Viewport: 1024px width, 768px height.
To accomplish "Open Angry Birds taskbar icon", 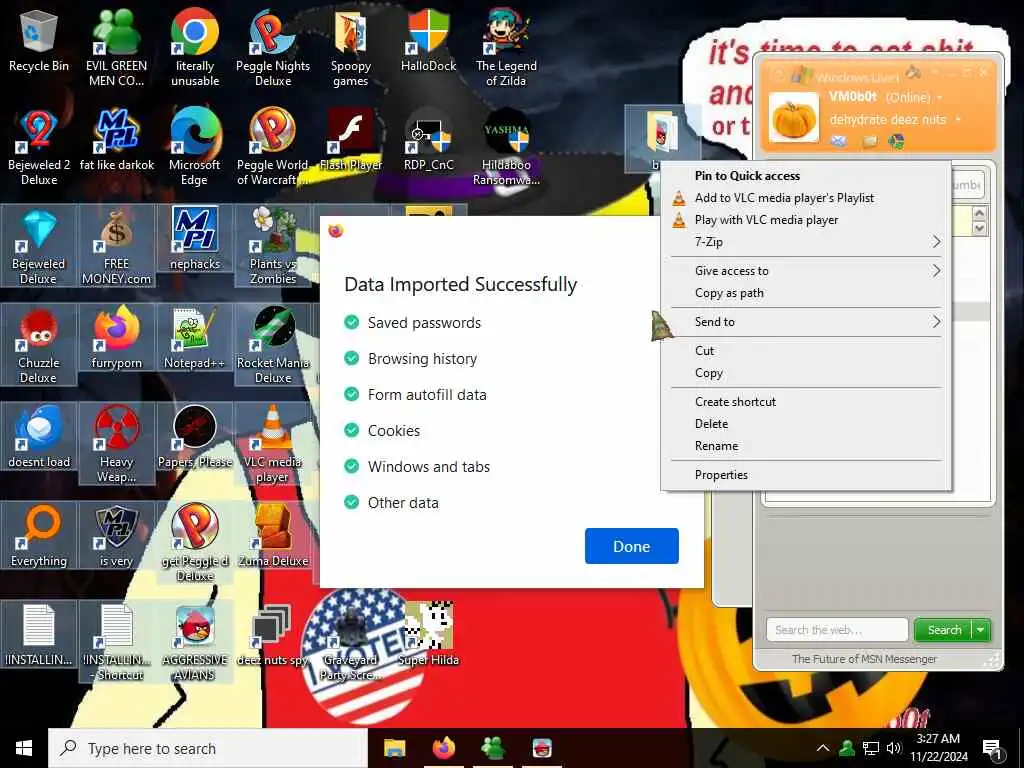I will [542, 748].
